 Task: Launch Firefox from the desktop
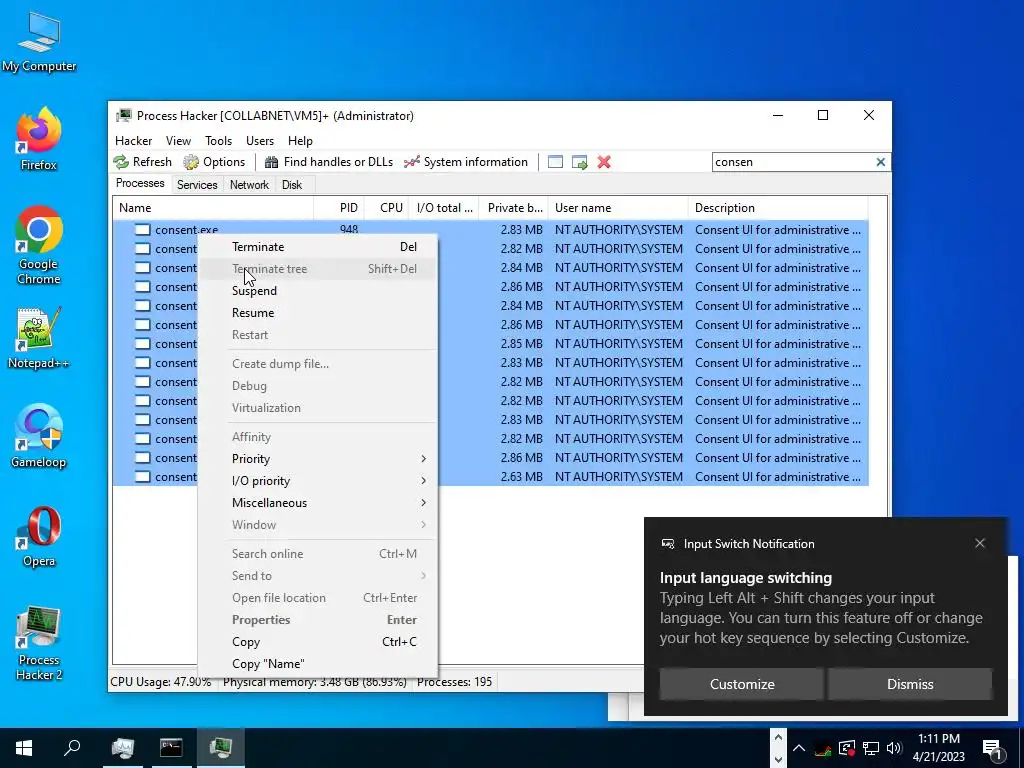(39, 139)
